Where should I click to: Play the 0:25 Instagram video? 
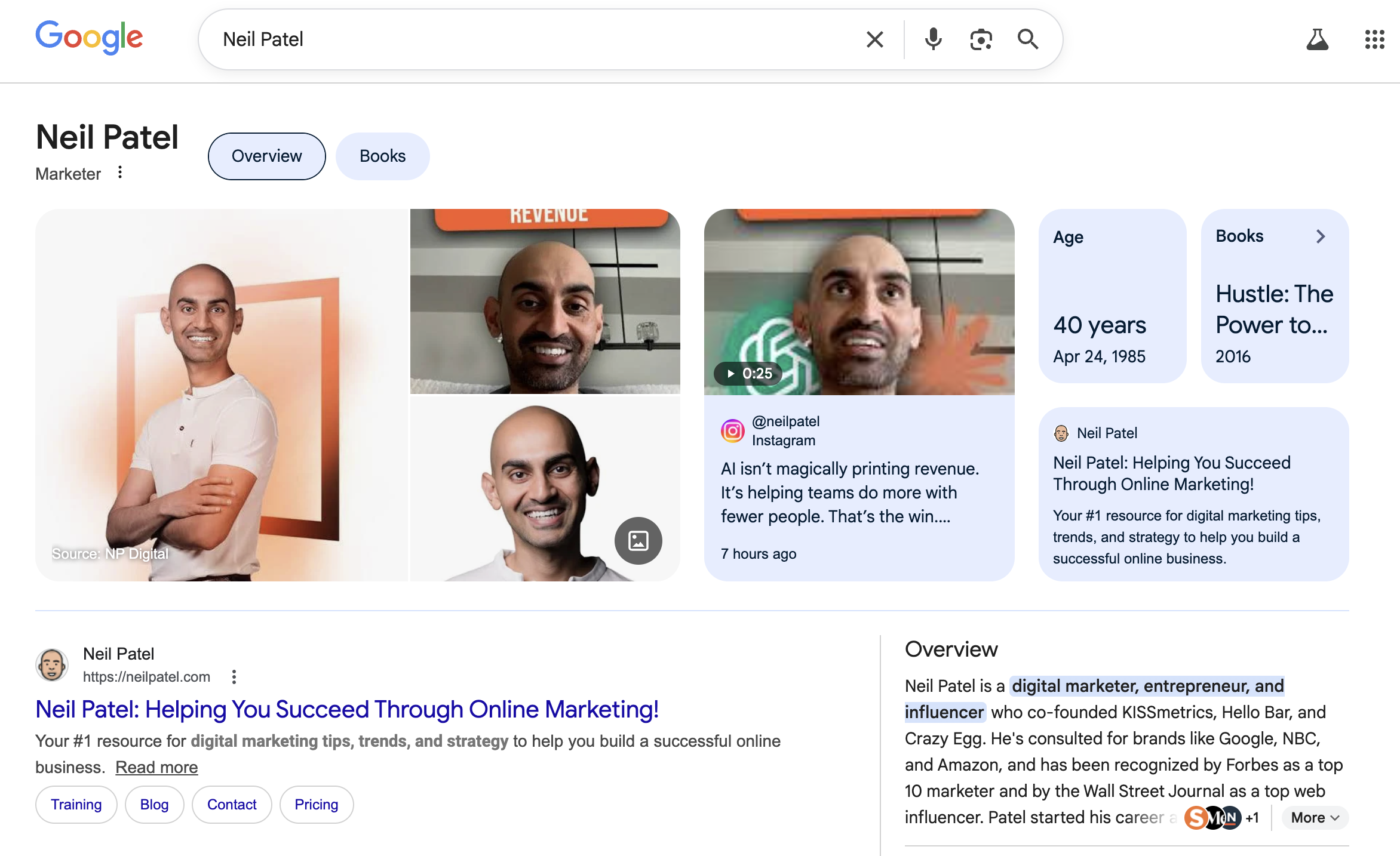click(748, 373)
